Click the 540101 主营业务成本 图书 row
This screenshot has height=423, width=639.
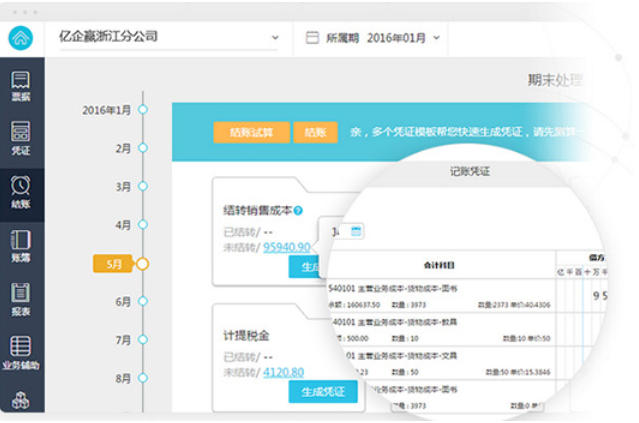click(440, 296)
